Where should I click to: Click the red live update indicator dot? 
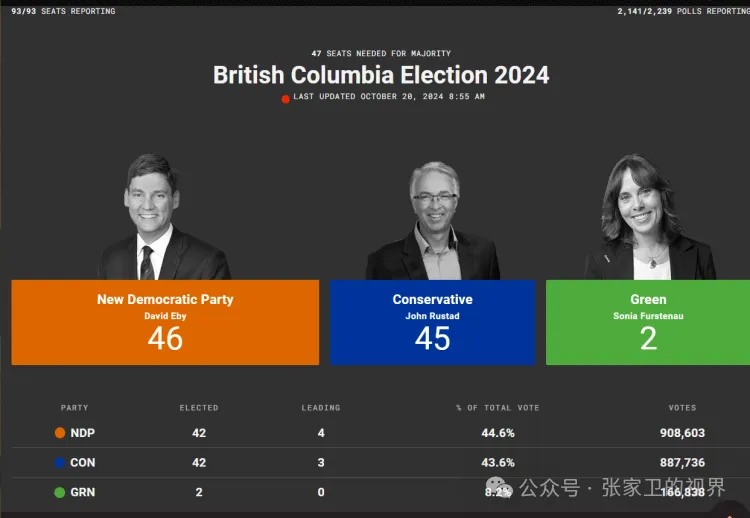coord(286,98)
